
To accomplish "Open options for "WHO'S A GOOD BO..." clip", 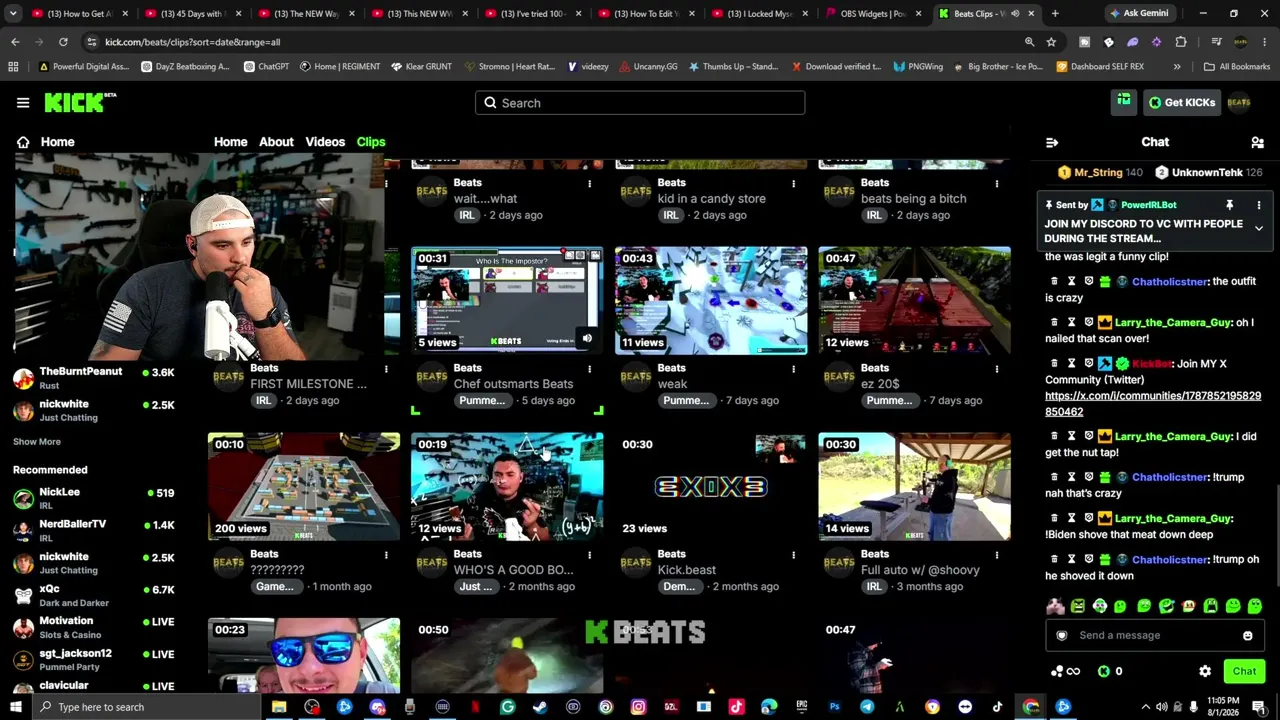I will (x=590, y=555).
